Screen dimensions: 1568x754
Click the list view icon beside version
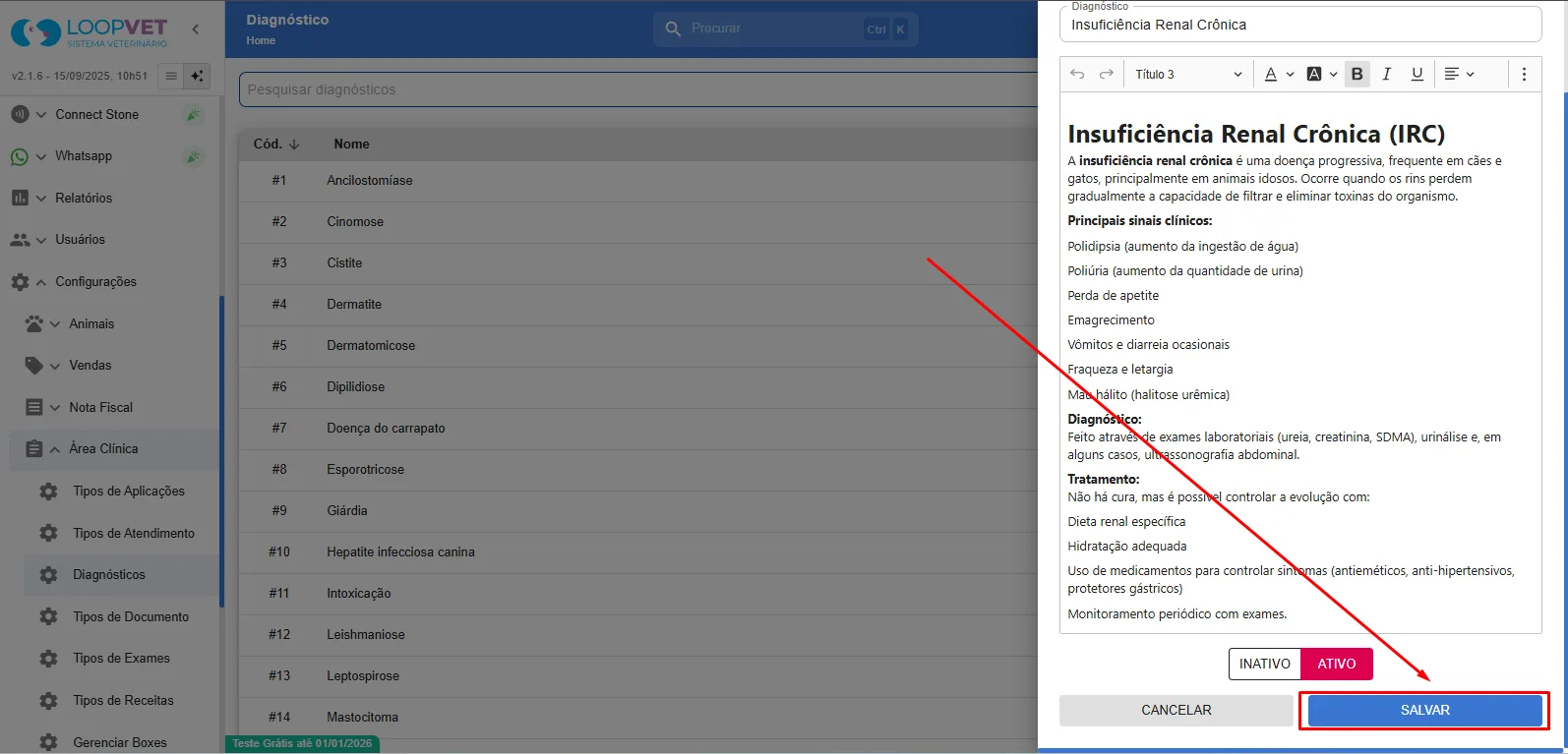171,76
